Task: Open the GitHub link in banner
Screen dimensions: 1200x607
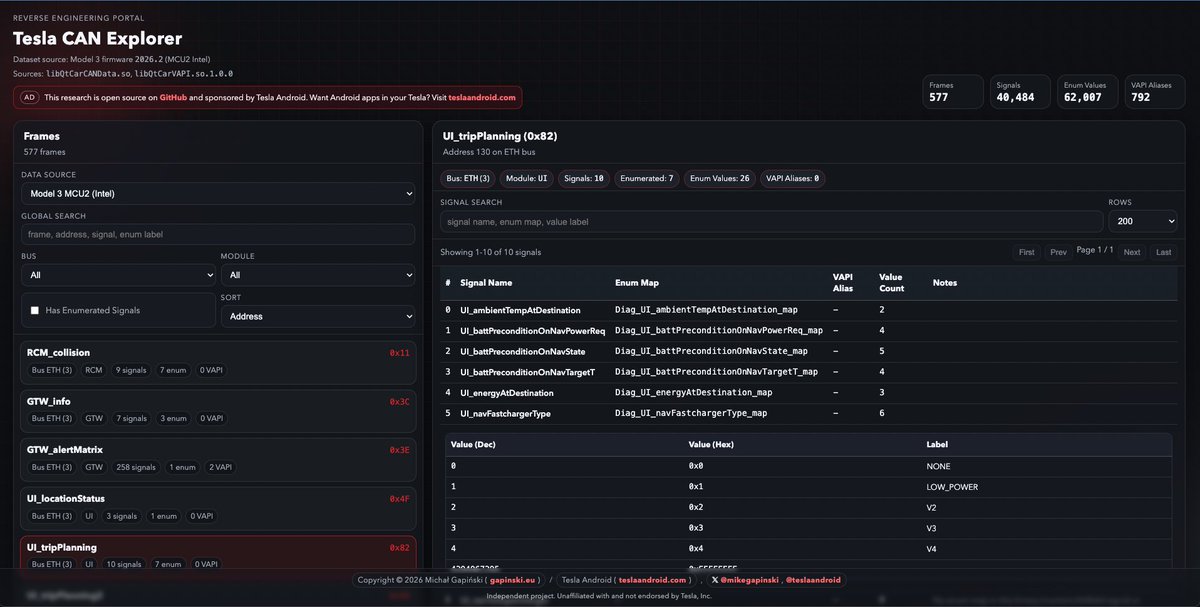Action: (x=173, y=97)
